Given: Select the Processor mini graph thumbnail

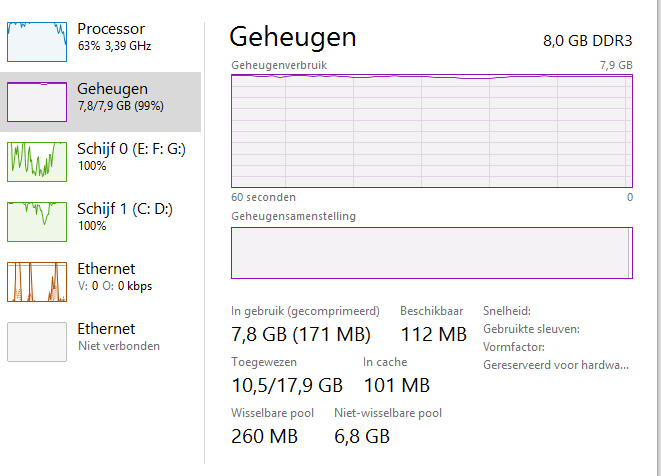Looking at the screenshot, I should click(36, 40).
